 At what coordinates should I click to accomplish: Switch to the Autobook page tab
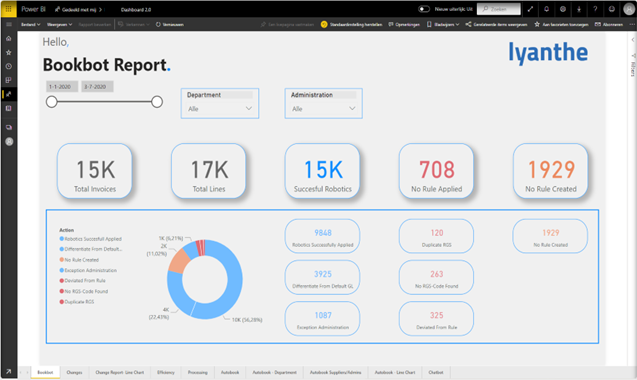230,372
